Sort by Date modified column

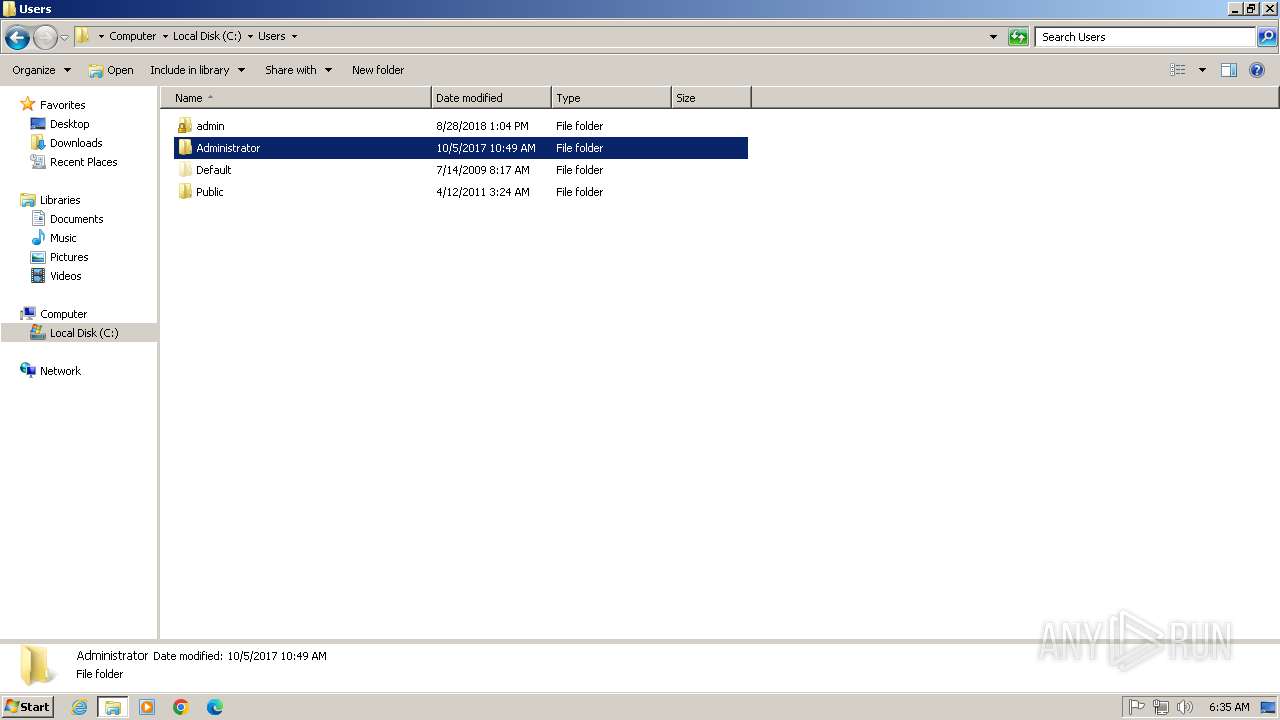click(x=491, y=98)
